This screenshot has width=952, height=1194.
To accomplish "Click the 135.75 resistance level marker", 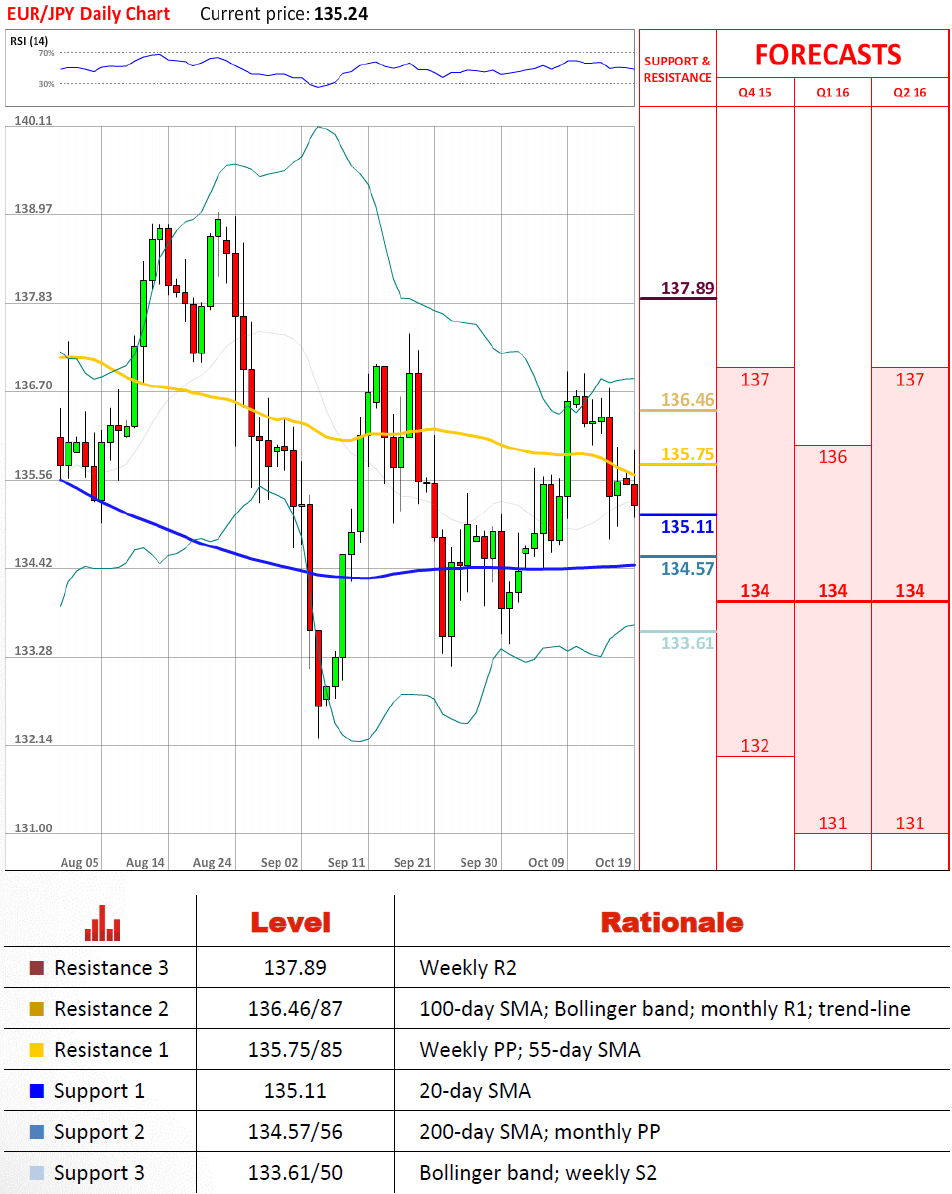I will [687, 455].
